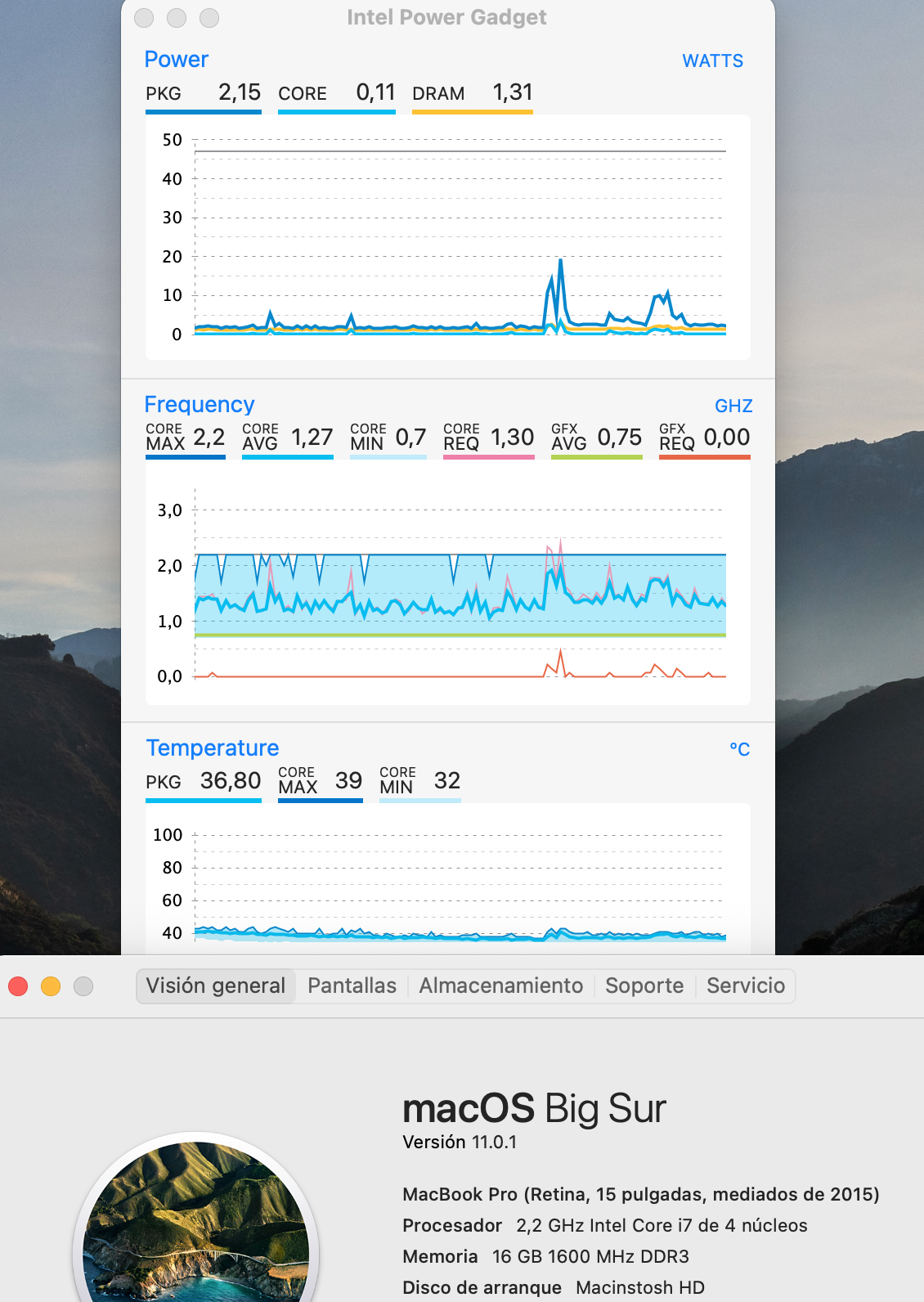Viewport: 924px width, 1302px height.
Task: Click the WATTS unit label
Action: pyautogui.click(x=712, y=61)
